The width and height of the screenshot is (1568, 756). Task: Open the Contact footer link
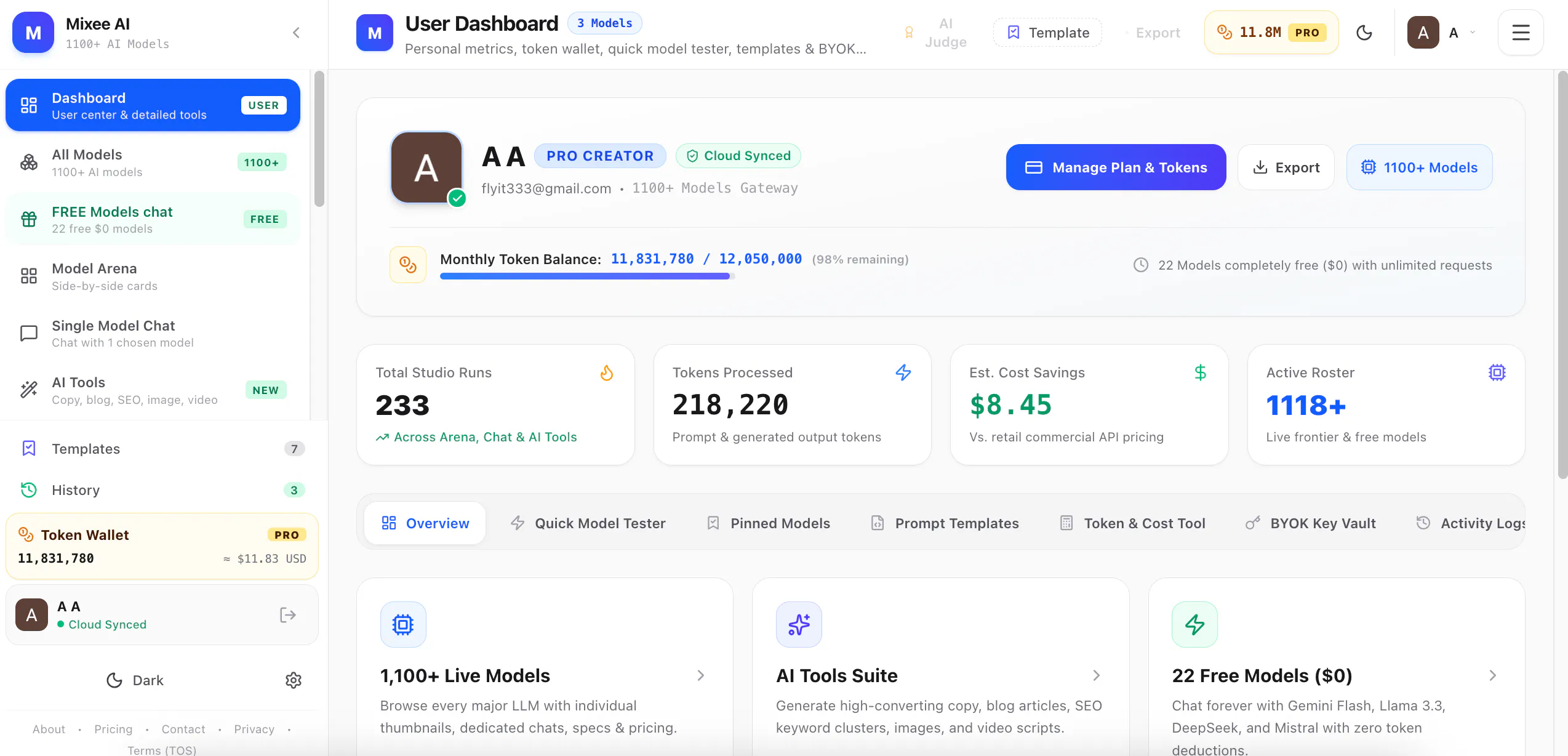183,729
